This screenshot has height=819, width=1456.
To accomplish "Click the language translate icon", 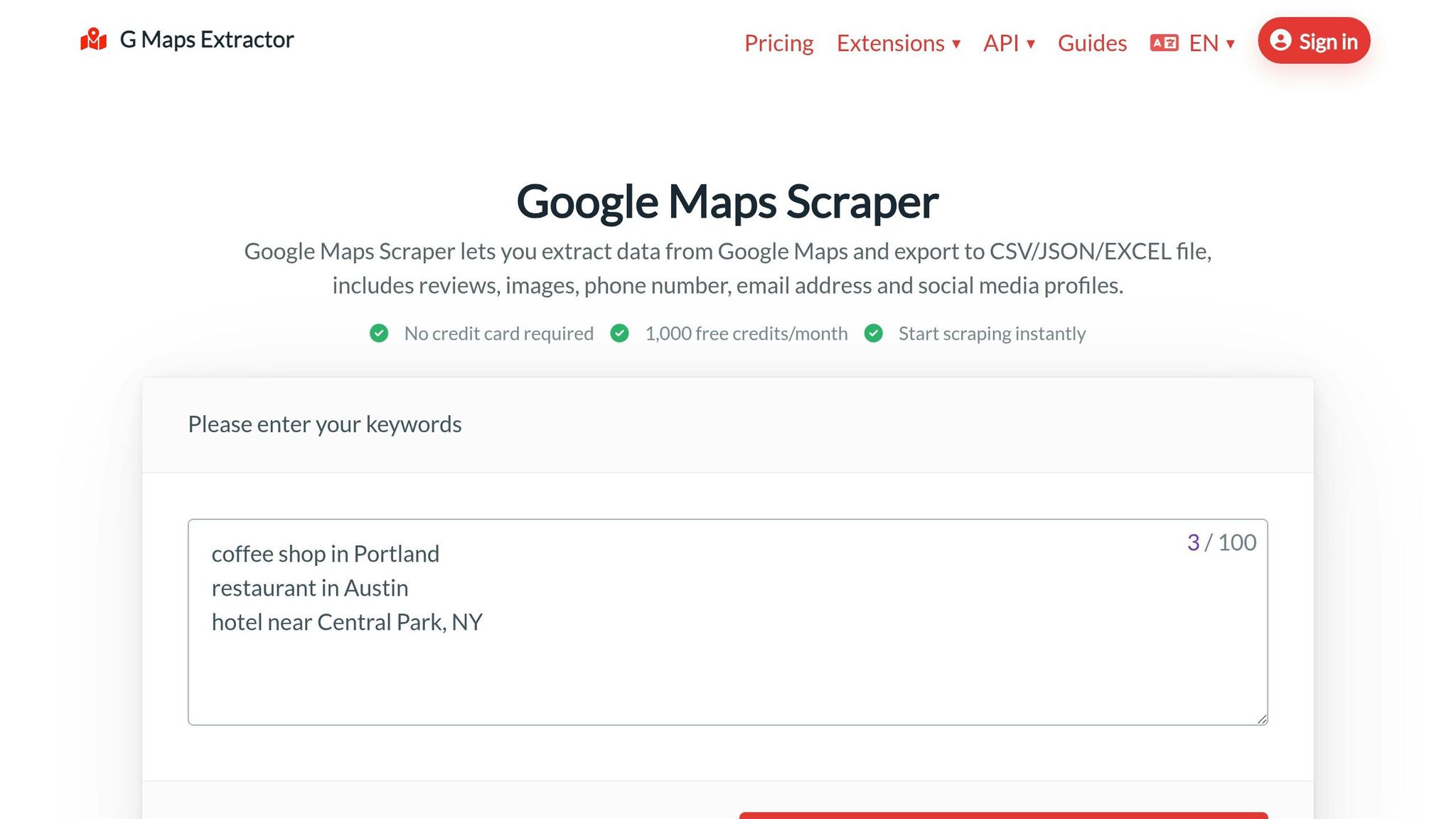I will click(1165, 43).
